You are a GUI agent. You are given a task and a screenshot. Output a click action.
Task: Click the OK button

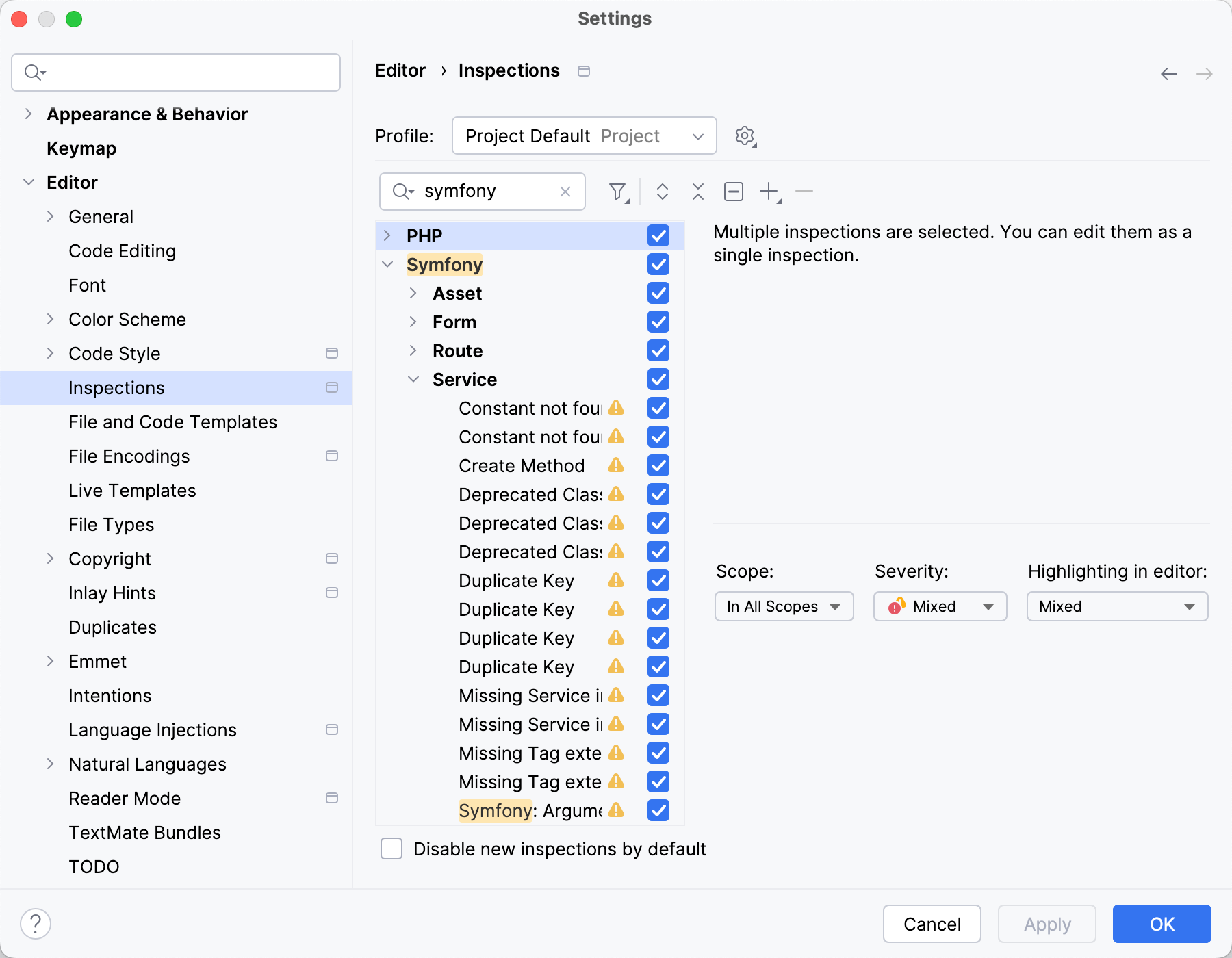point(1161,924)
